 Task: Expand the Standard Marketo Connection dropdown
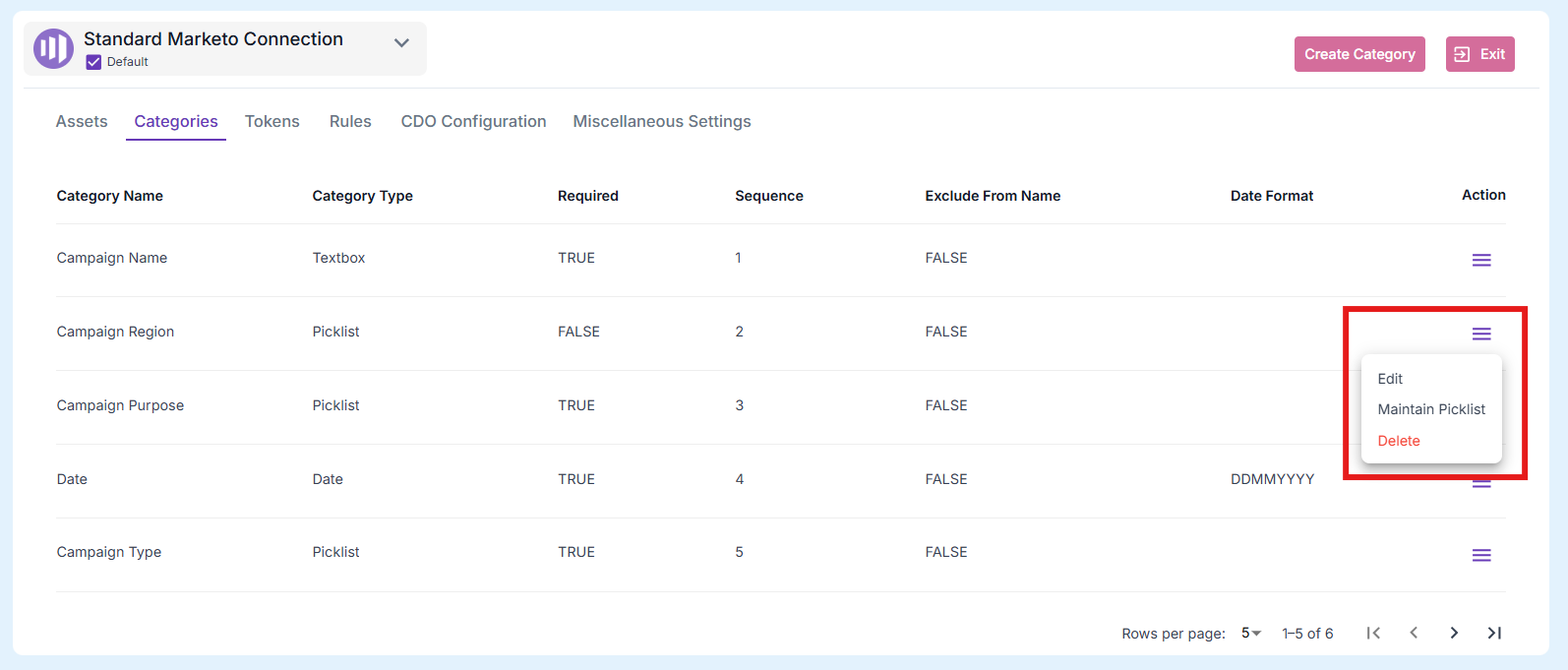(x=401, y=43)
